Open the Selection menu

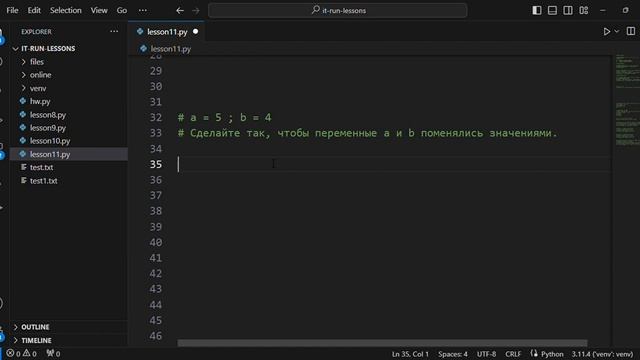65,10
